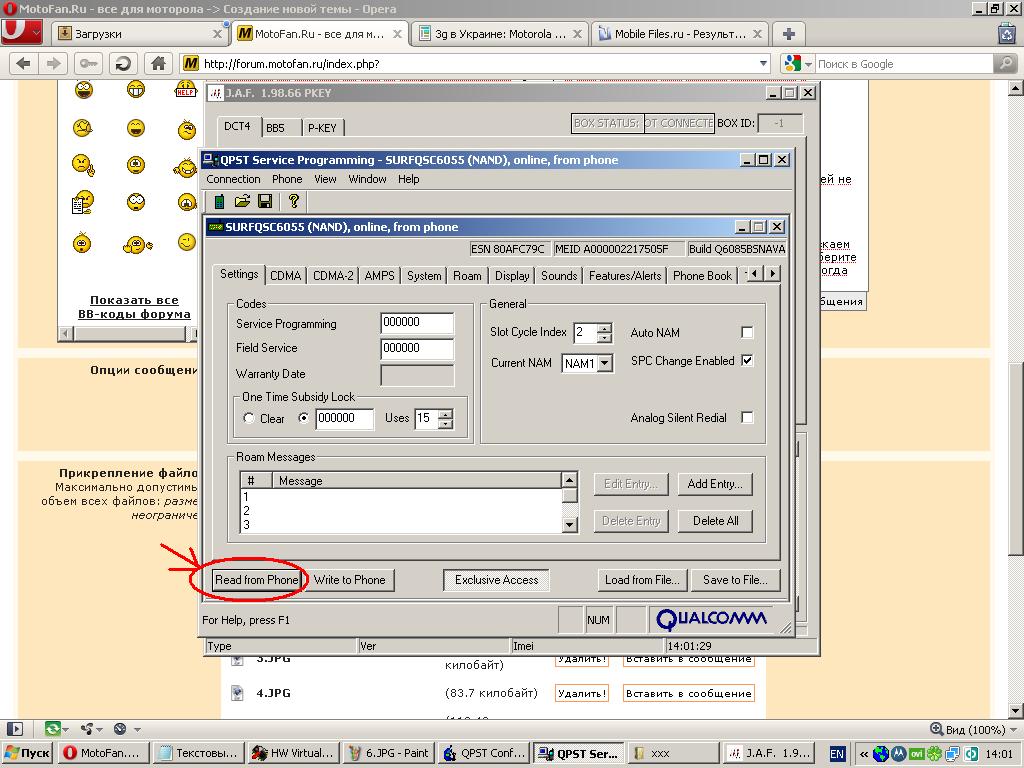
Task: Save using the QPST floppy disk icon
Action: [265, 201]
